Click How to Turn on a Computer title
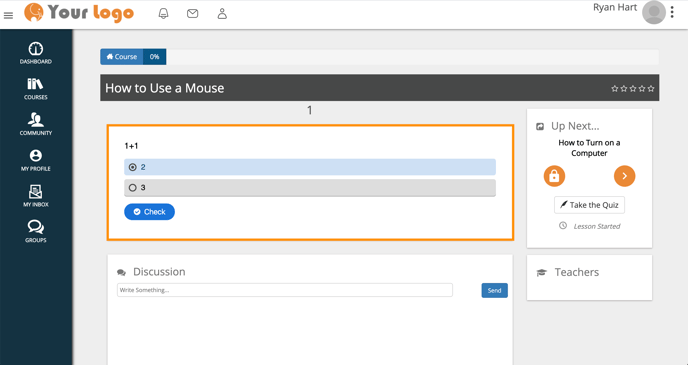The height and width of the screenshot is (365, 688). pyautogui.click(x=589, y=148)
